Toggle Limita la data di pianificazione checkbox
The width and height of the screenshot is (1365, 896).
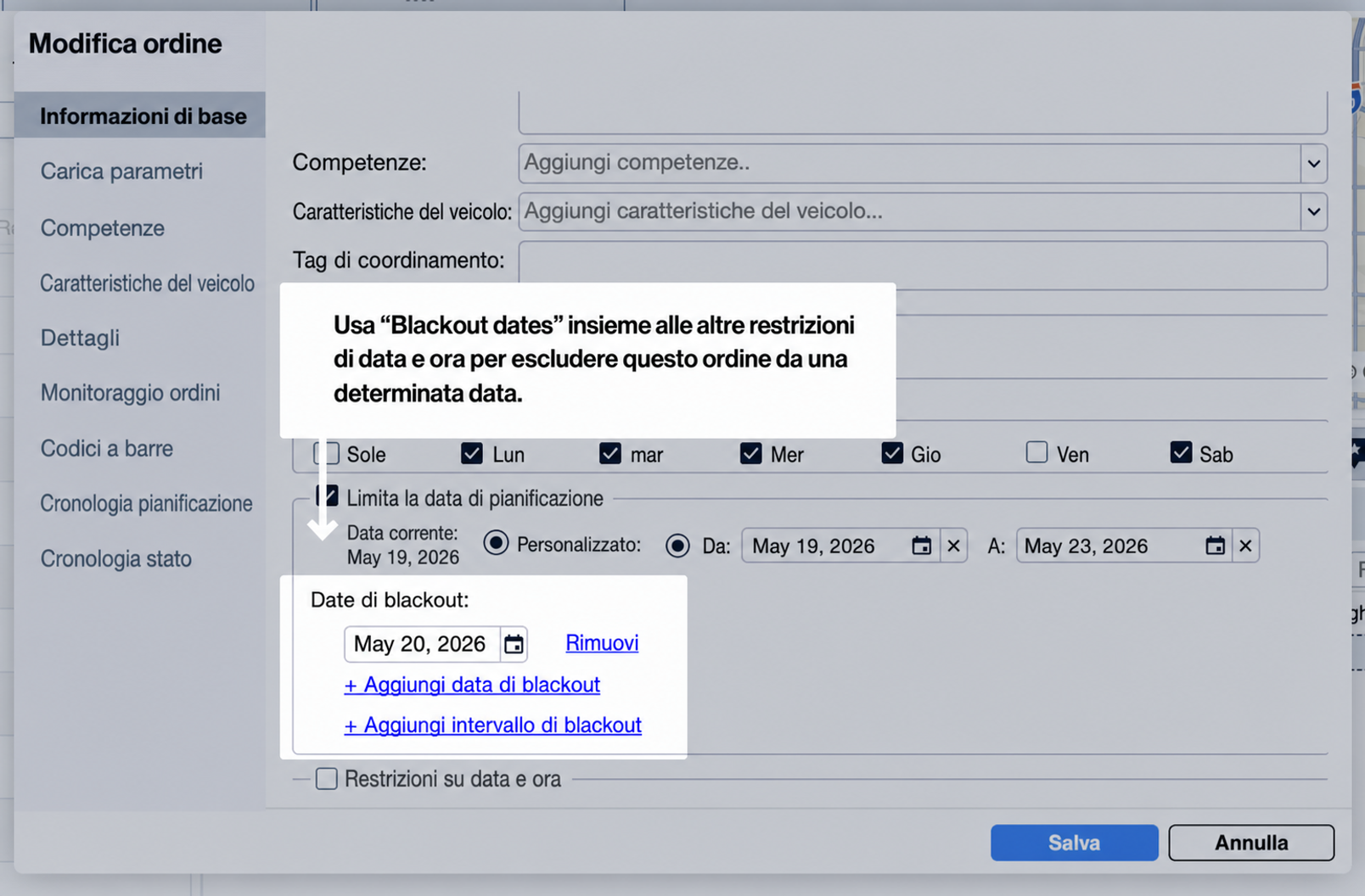tap(327, 496)
